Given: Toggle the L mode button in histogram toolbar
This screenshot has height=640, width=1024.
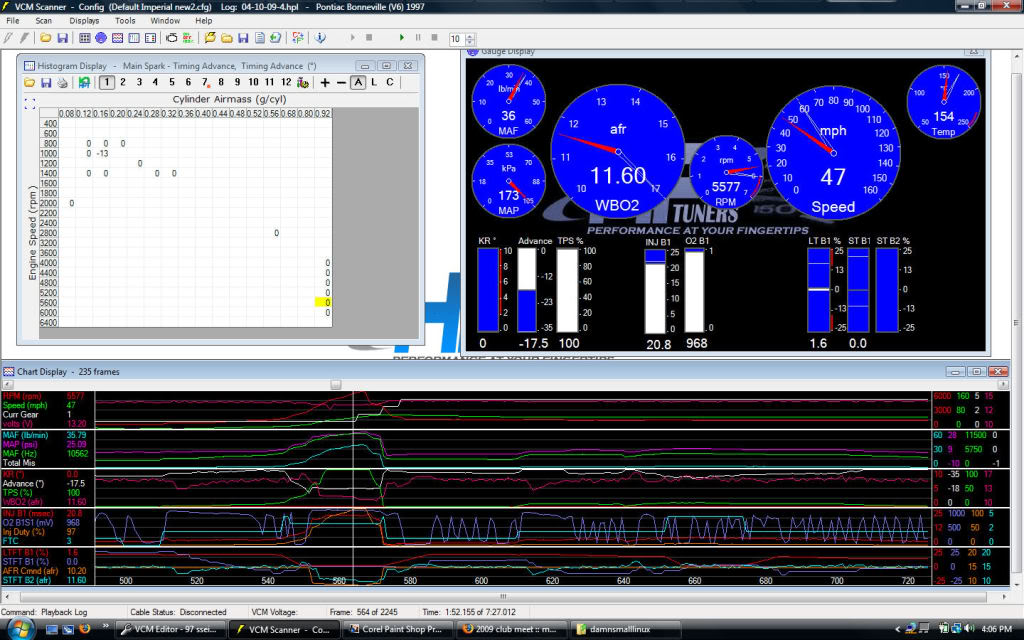Looking at the screenshot, I should (374, 82).
